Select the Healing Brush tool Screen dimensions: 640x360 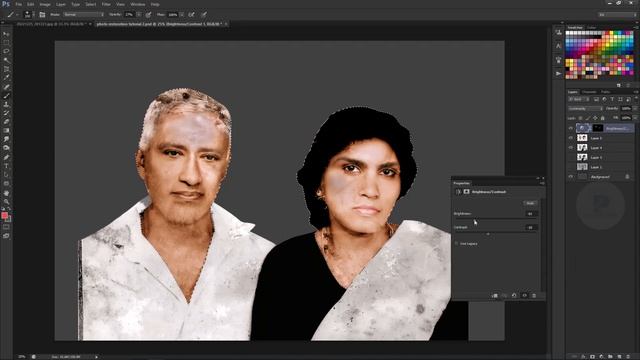coord(6,87)
